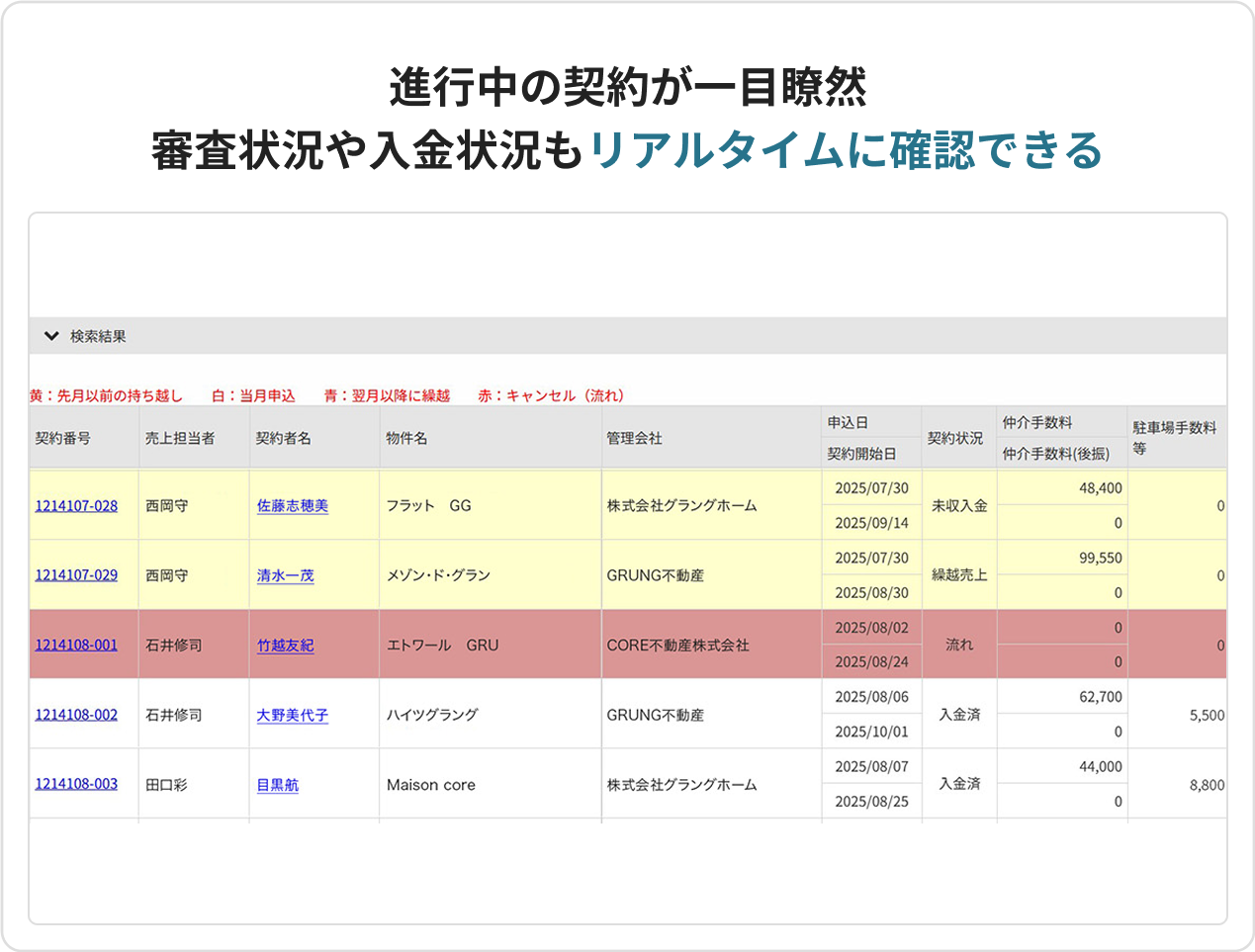Click contractor name 佐藤志穂美
1255x952 pixels.
click(292, 505)
